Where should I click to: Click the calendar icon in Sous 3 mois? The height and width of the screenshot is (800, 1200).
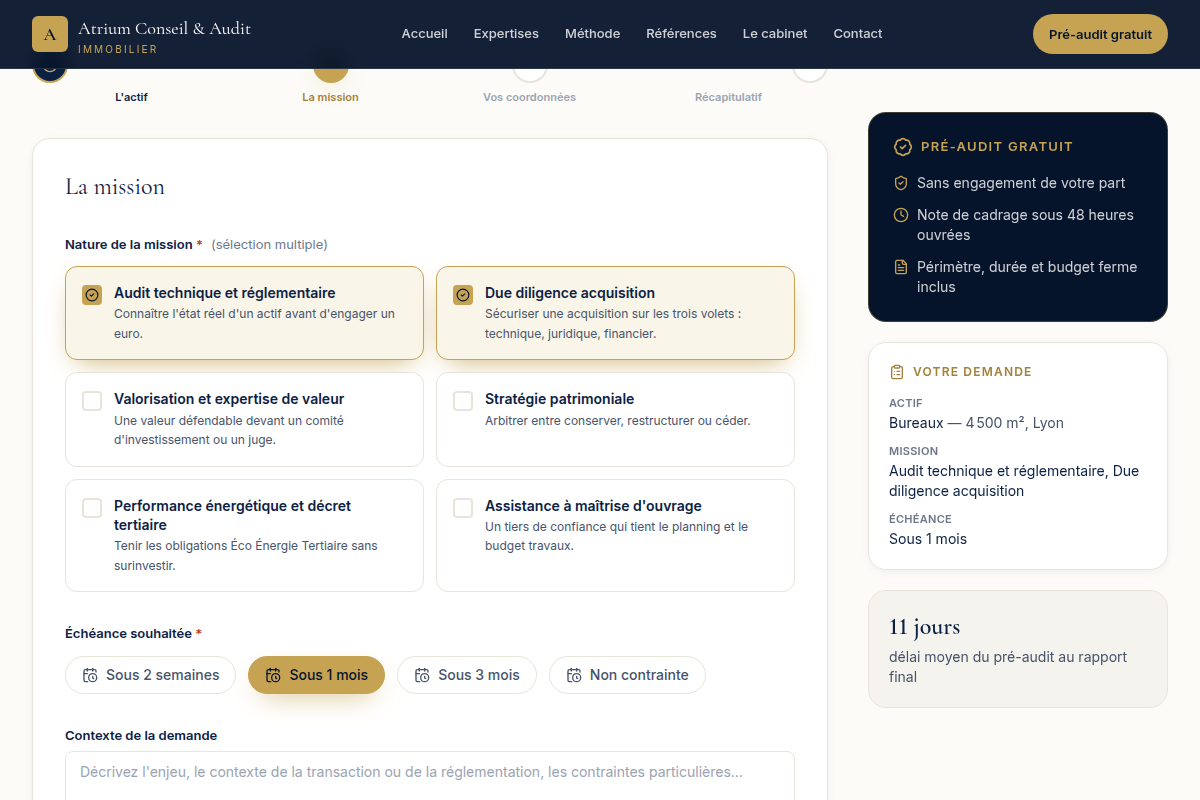pyautogui.click(x=422, y=675)
